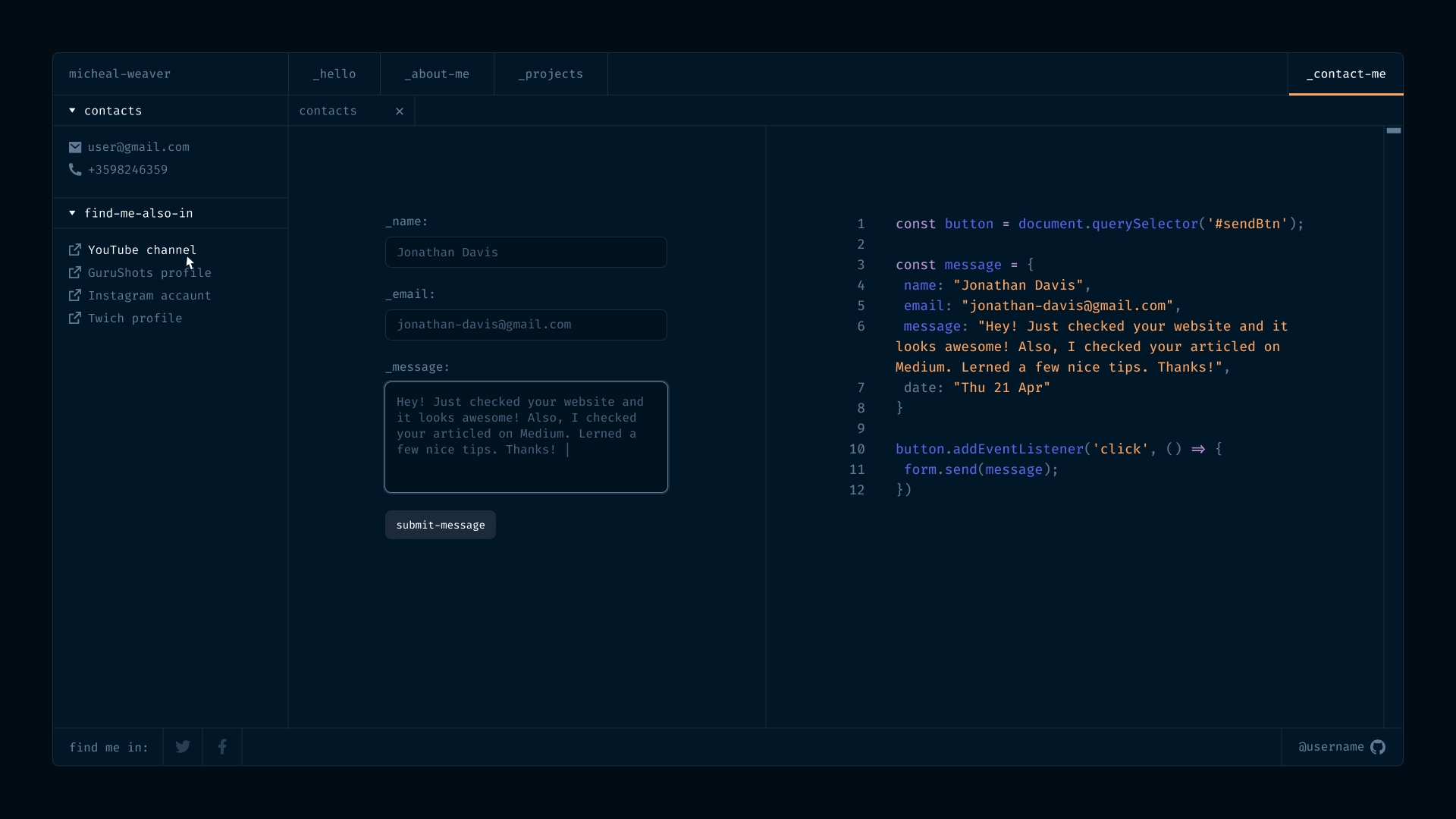1456x819 pixels.
Task: Switch to the _hello tab
Action: coord(334,74)
